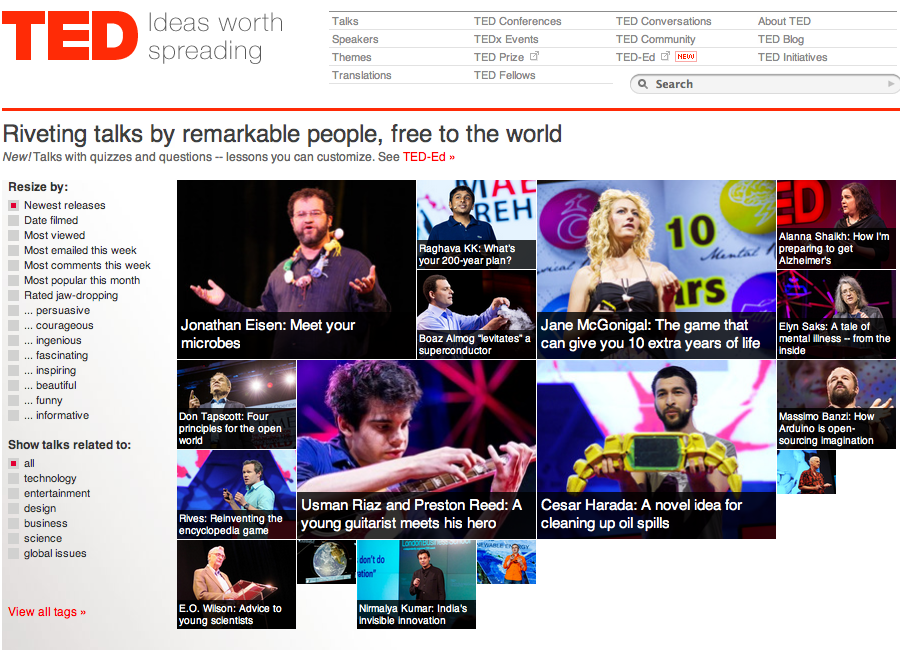Click the search field arrow icon
The width and height of the screenshot is (900, 652).
point(891,84)
